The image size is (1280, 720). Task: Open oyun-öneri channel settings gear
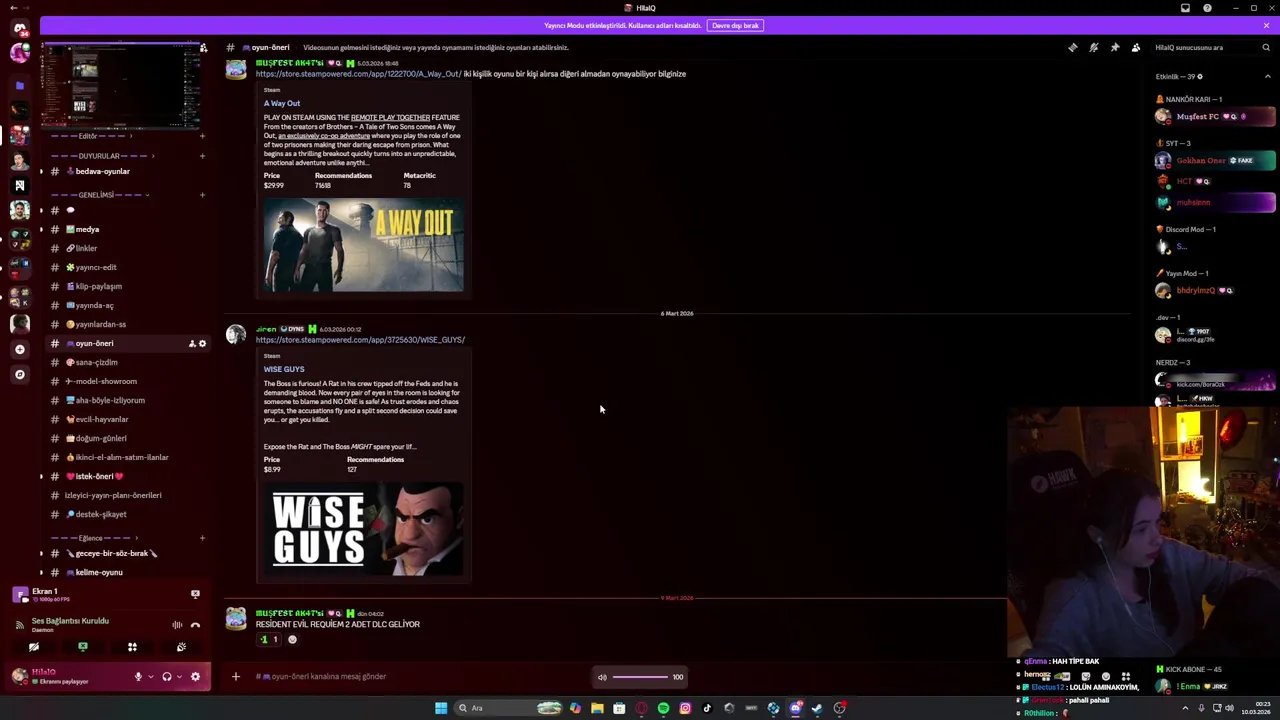202,343
